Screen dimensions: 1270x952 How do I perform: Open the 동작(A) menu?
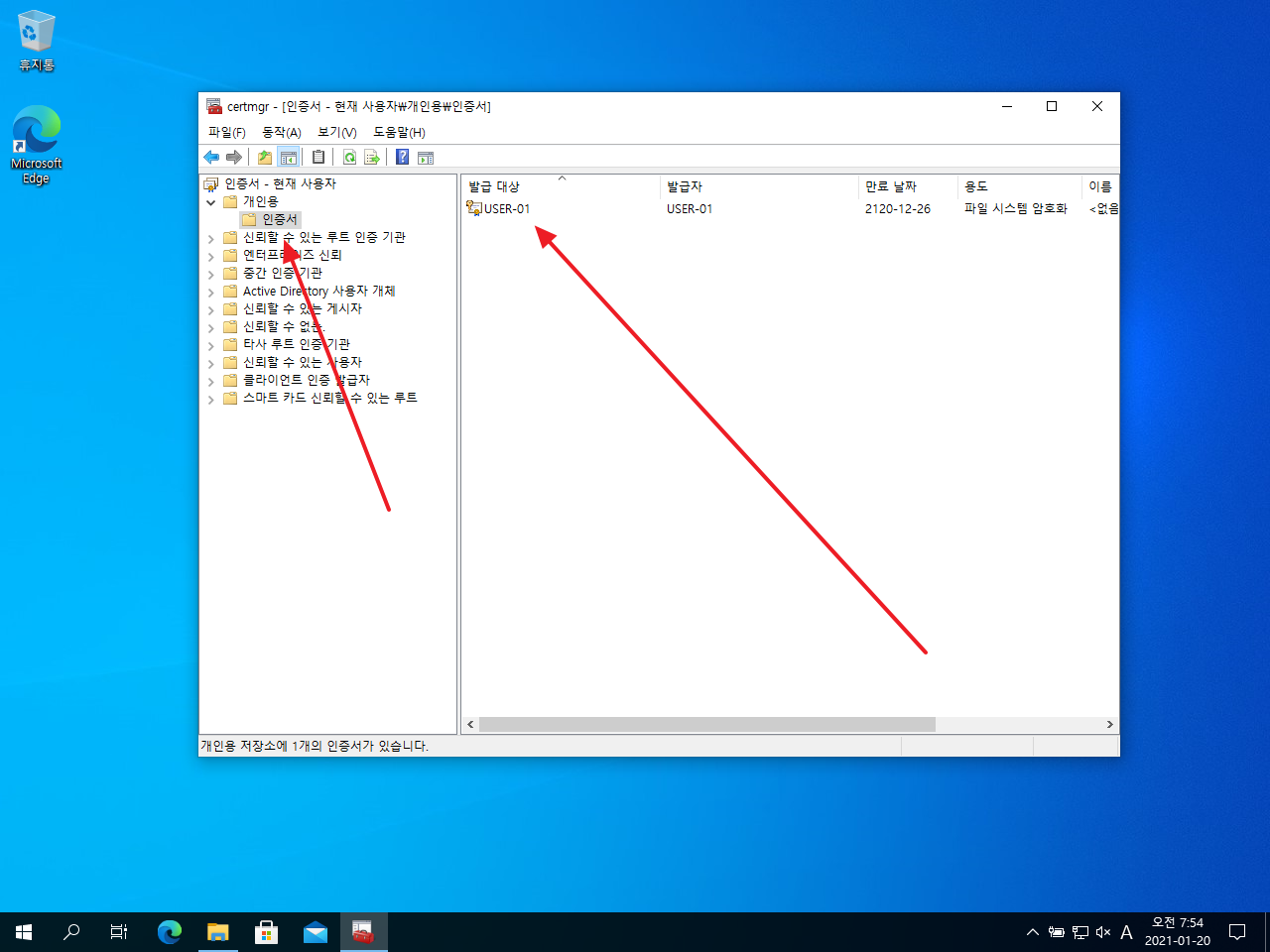click(281, 132)
